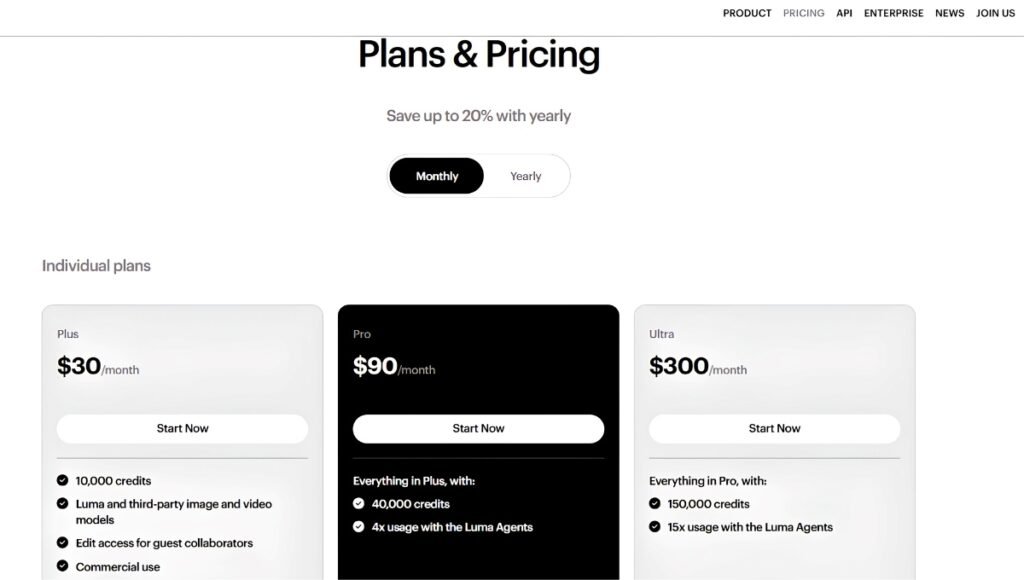Open the JOIN US link
The image size is (1024, 580).
pyautogui.click(x=995, y=13)
